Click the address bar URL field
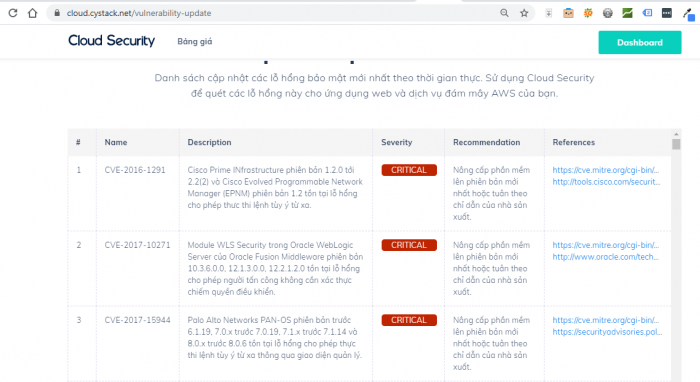This screenshot has width=700, height=382. 277,13
